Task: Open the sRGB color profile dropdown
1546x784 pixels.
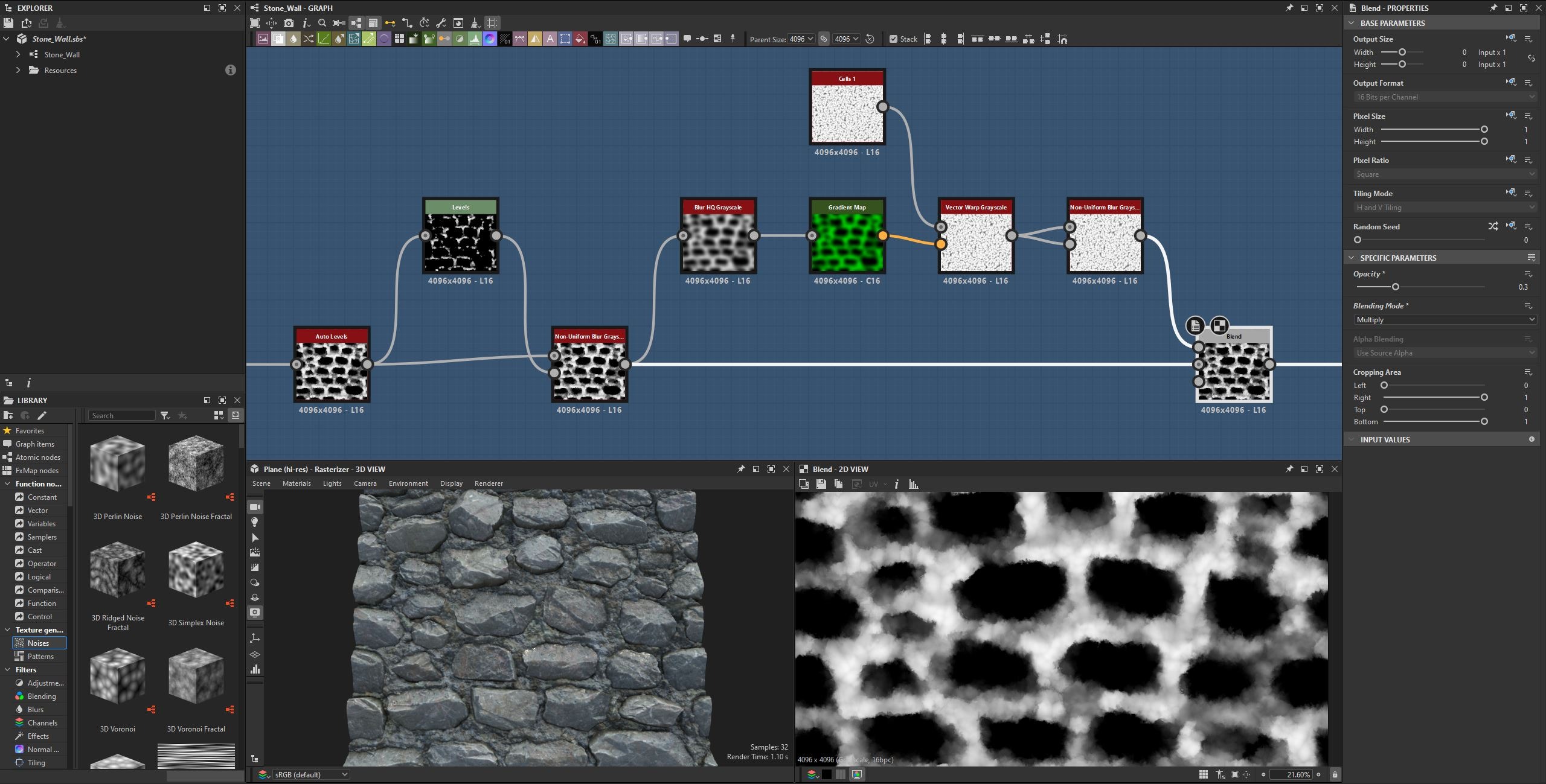Action: 310,774
